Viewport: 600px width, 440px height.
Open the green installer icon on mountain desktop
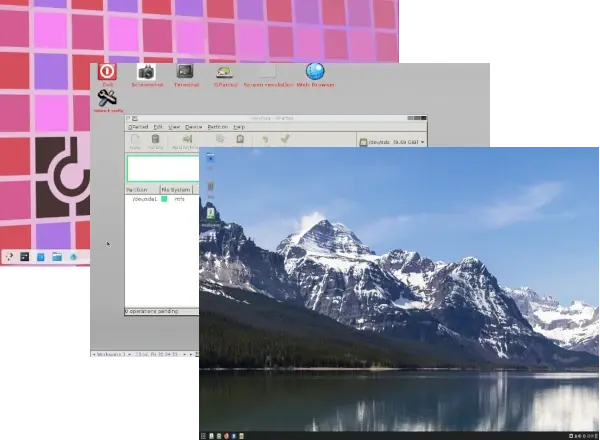point(210,213)
